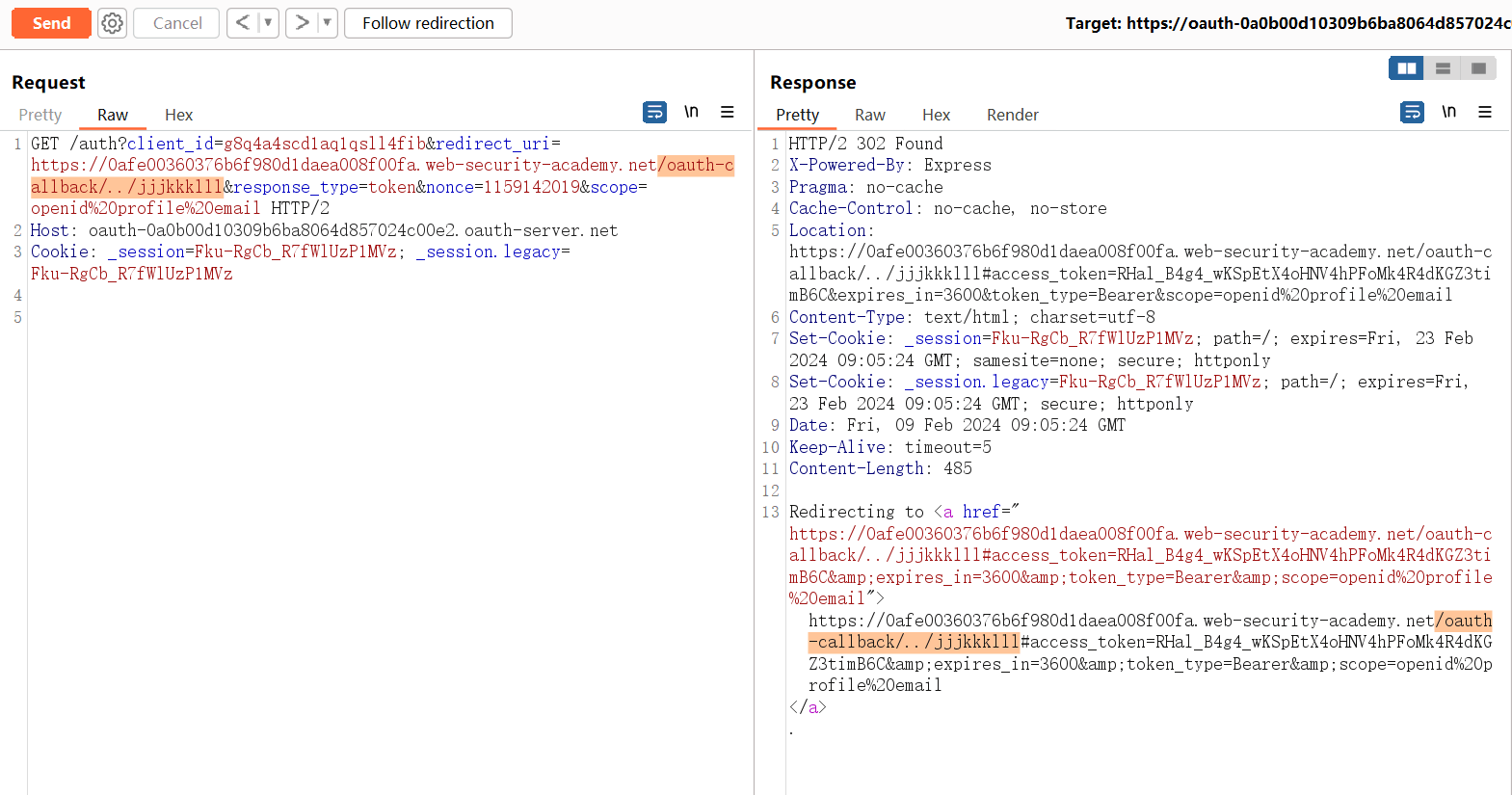This screenshot has height=795, width=1512.
Task: Switch Request view to Pretty tab
Action: [x=40, y=115]
